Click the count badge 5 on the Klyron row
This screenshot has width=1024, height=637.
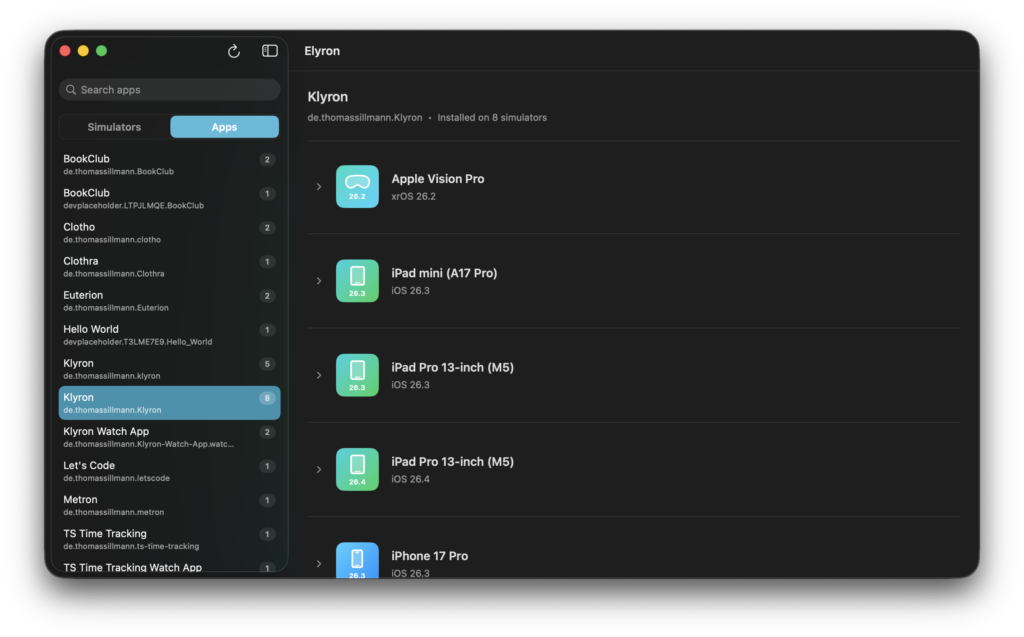click(266, 364)
